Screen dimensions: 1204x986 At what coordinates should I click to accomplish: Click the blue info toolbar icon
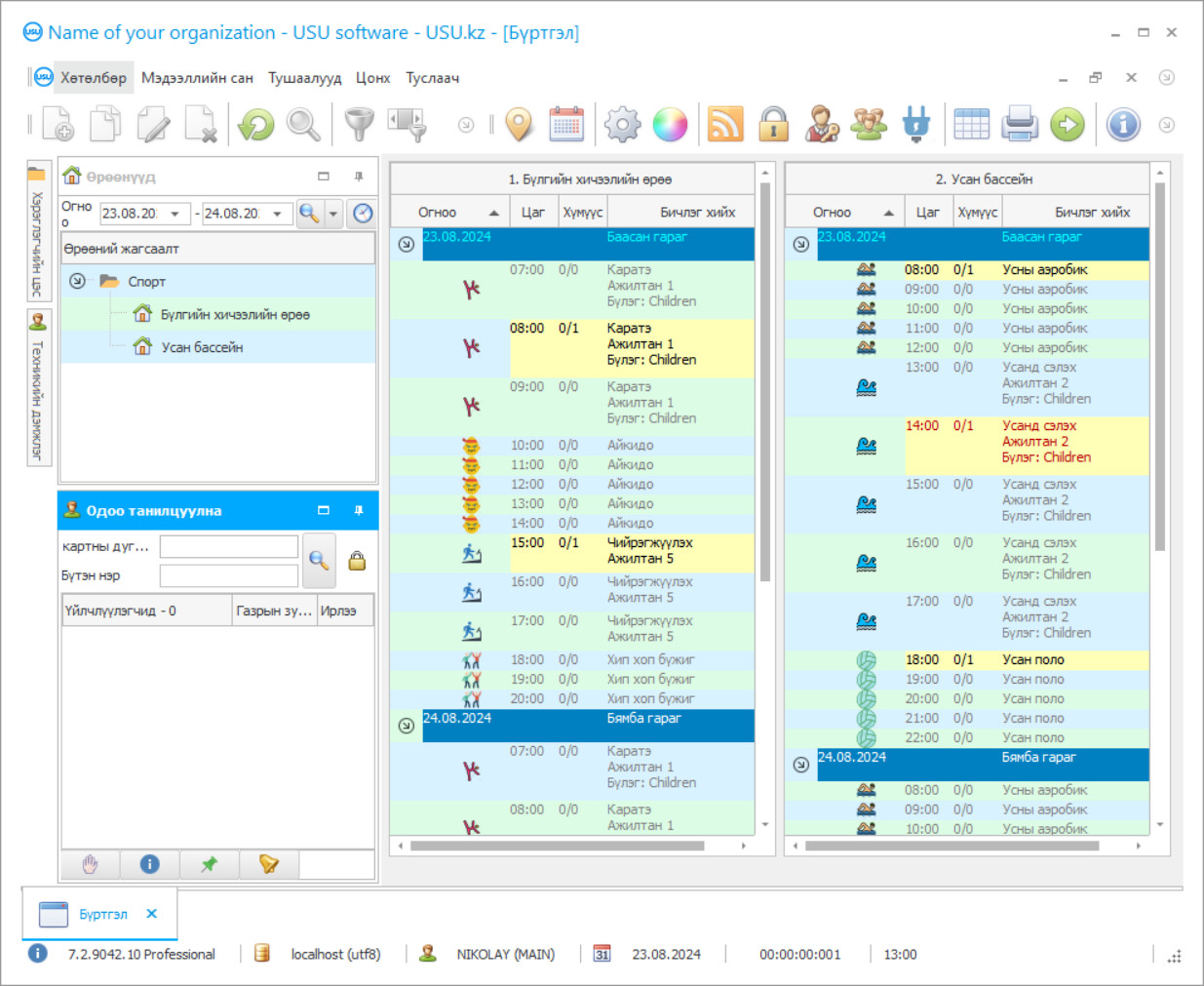pyautogui.click(x=1123, y=125)
